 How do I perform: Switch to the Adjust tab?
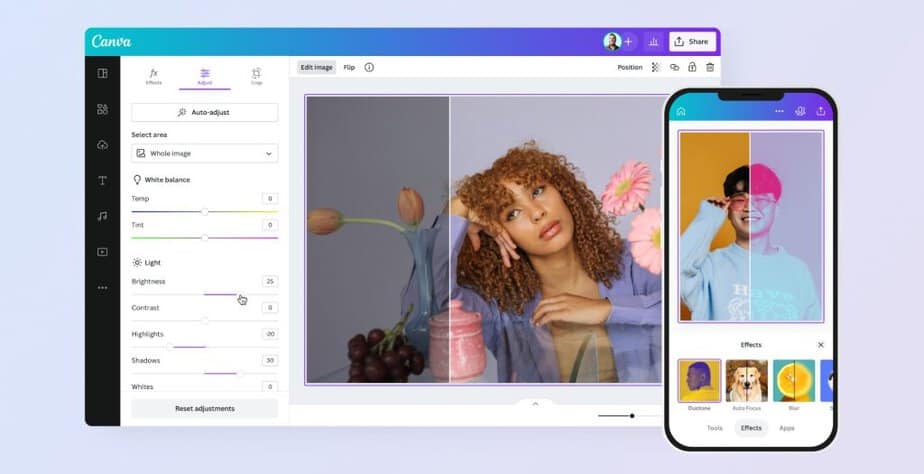click(x=204, y=77)
